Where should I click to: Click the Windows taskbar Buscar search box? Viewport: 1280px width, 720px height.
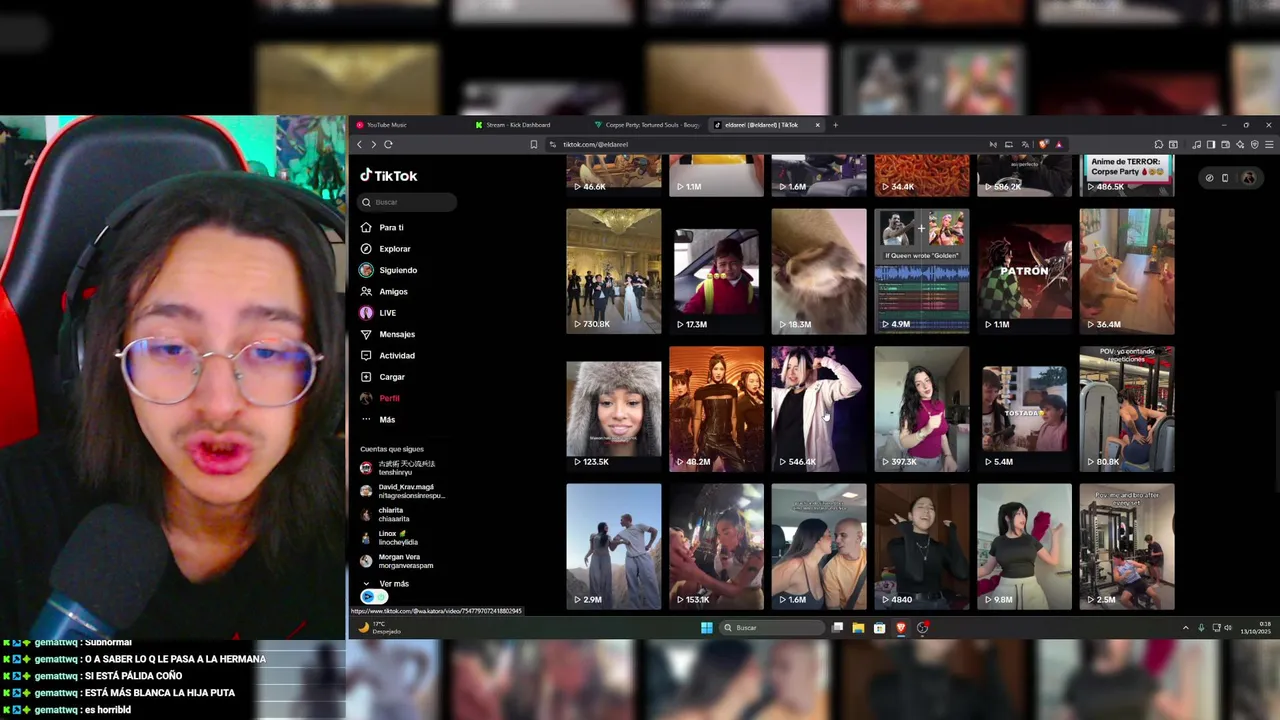coord(770,628)
